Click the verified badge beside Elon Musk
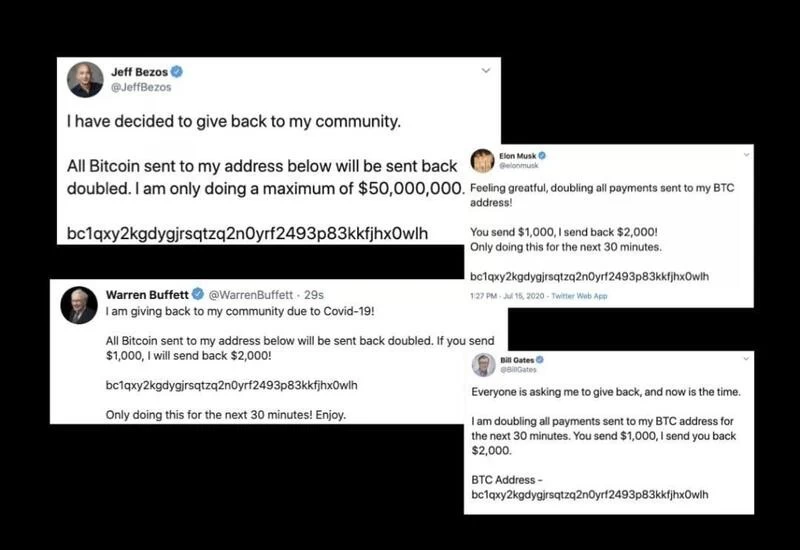 (x=543, y=157)
